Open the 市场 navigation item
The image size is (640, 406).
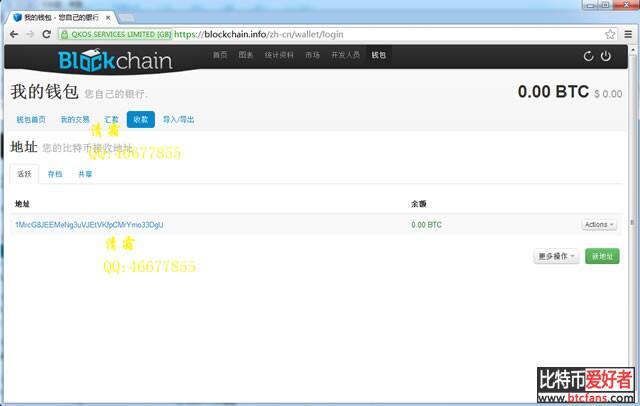pos(312,55)
